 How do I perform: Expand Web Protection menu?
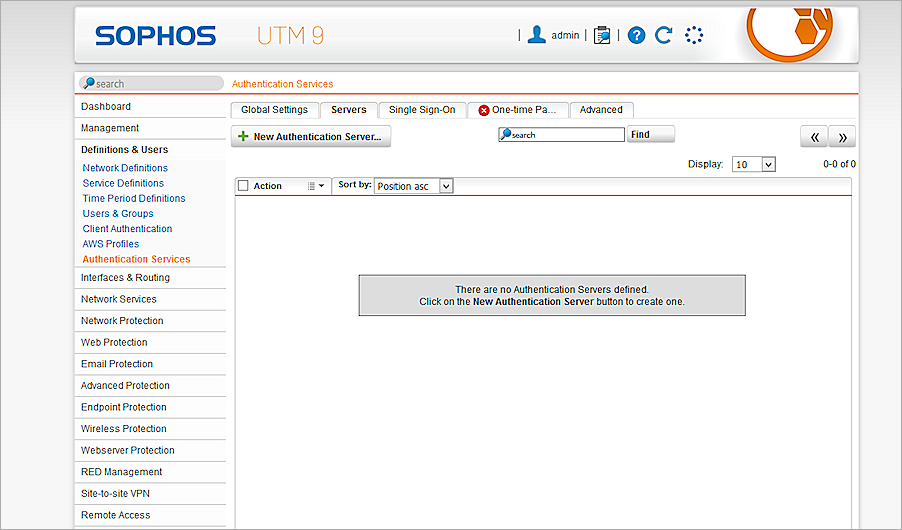click(x=150, y=342)
